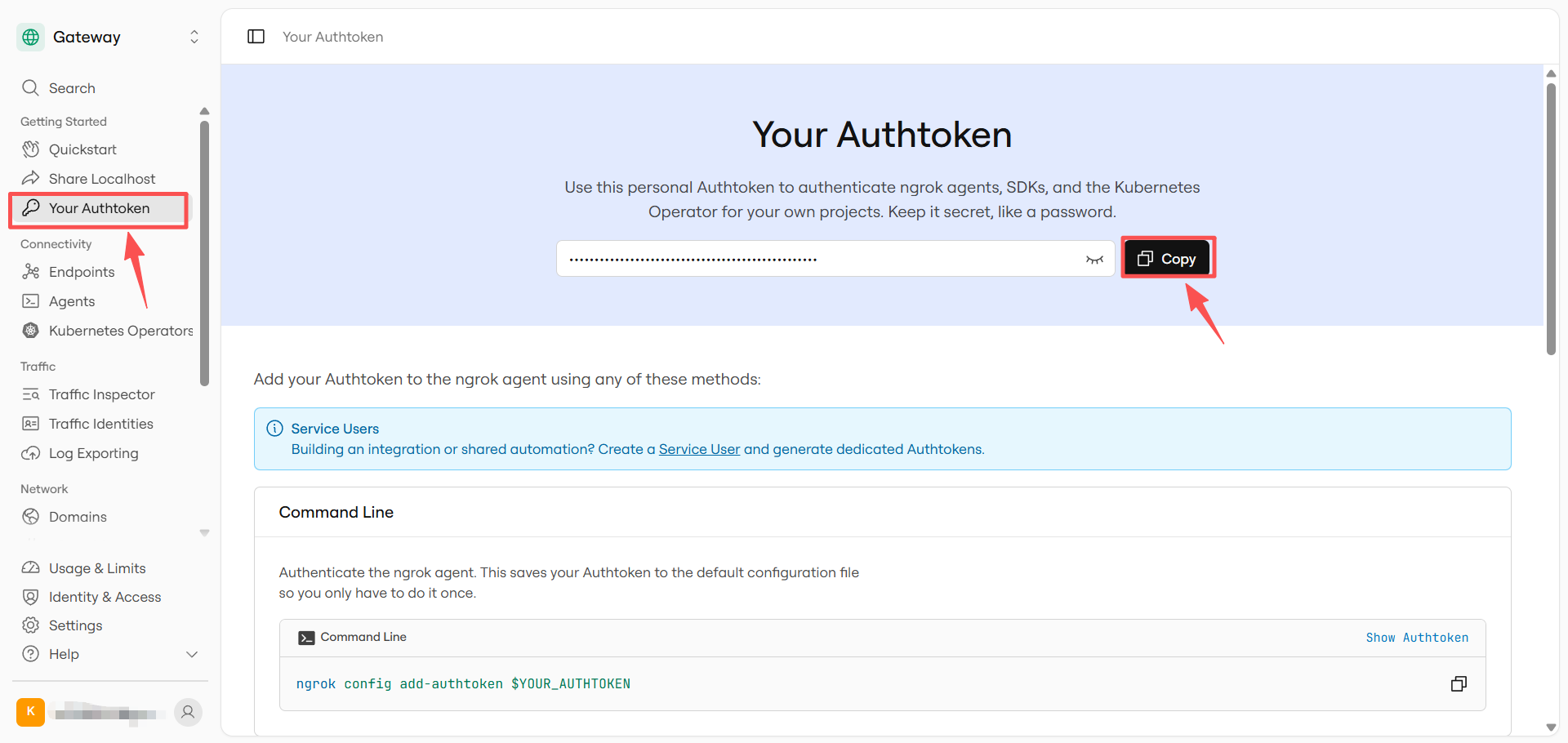Click the Usage & Limits gauge icon

tap(31, 567)
